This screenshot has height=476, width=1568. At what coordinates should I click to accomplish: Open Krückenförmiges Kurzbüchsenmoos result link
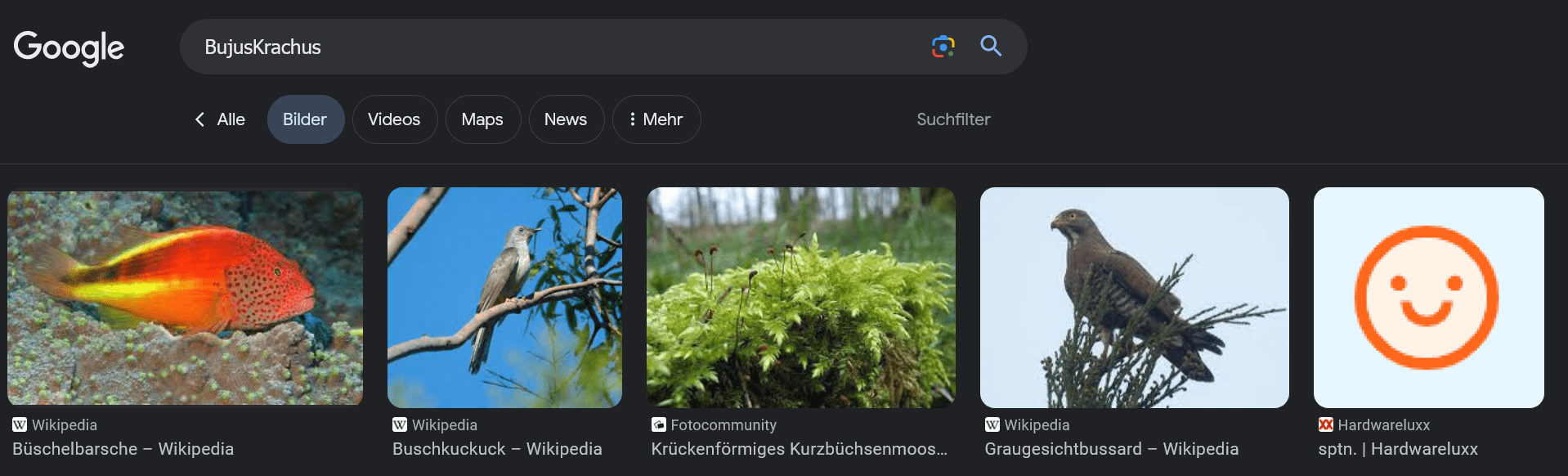(799, 449)
